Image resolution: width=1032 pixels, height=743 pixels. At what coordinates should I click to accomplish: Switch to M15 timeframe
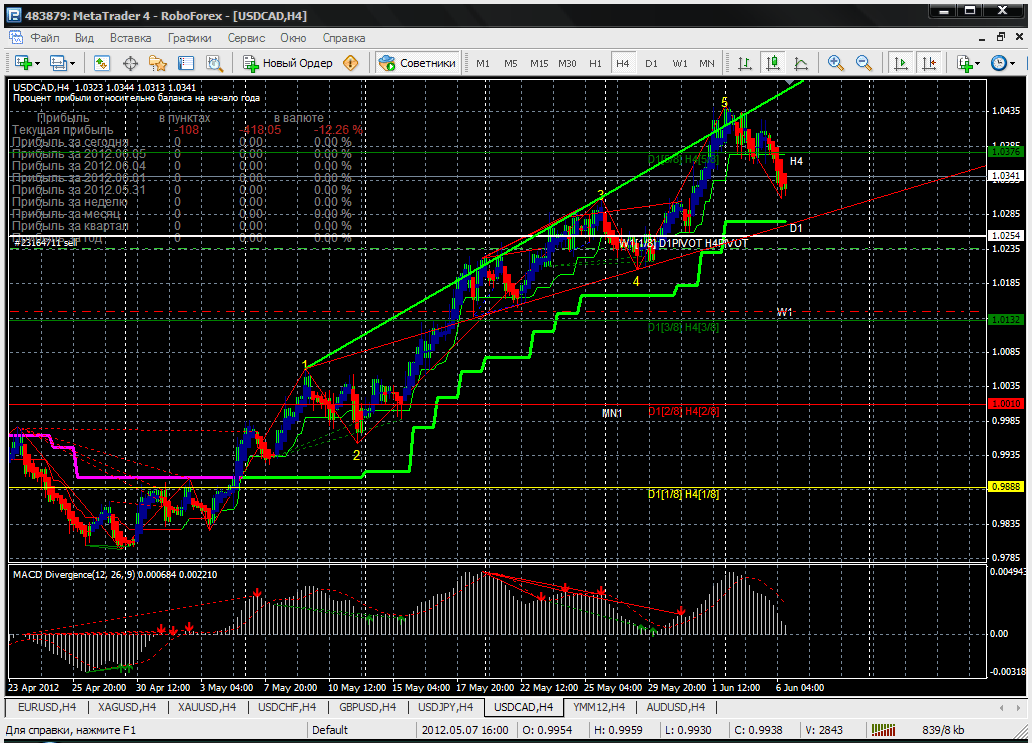pyautogui.click(x=539, y=63)
